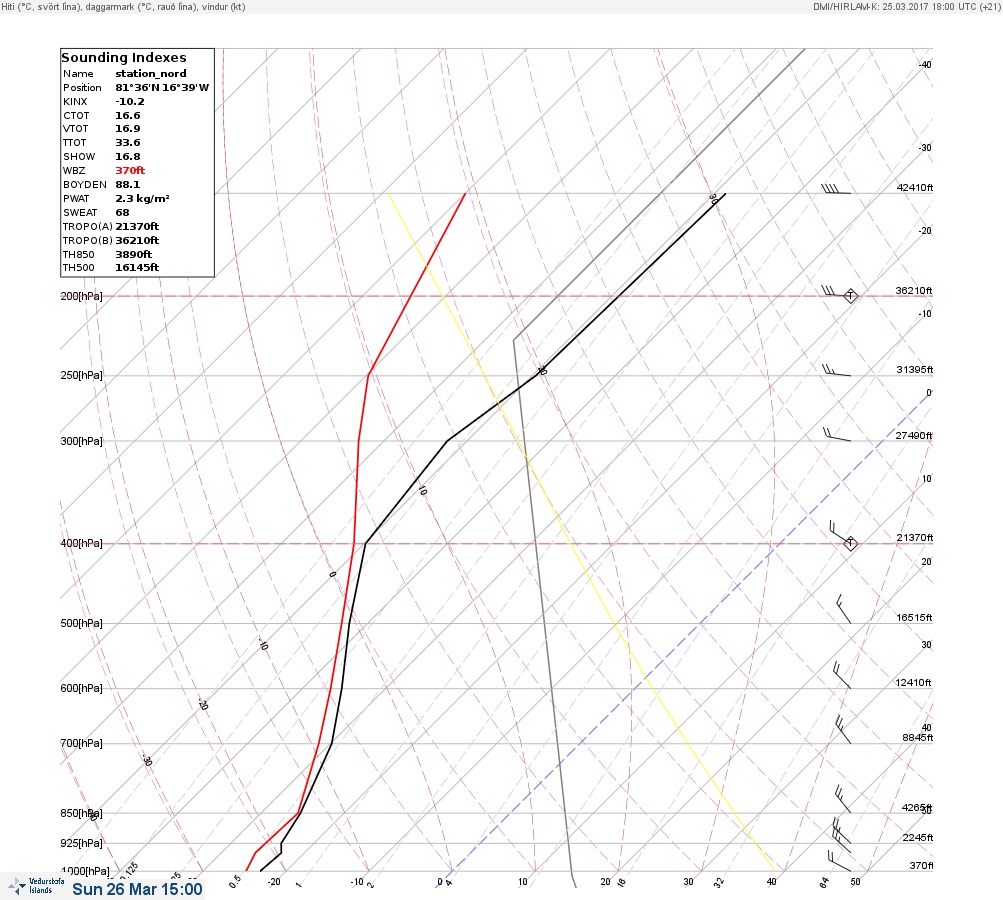Click the 600[hPa] pressure label
The height and width of the screenshot is (900, 1003).
pyautogui.click(x=81, y=689)
